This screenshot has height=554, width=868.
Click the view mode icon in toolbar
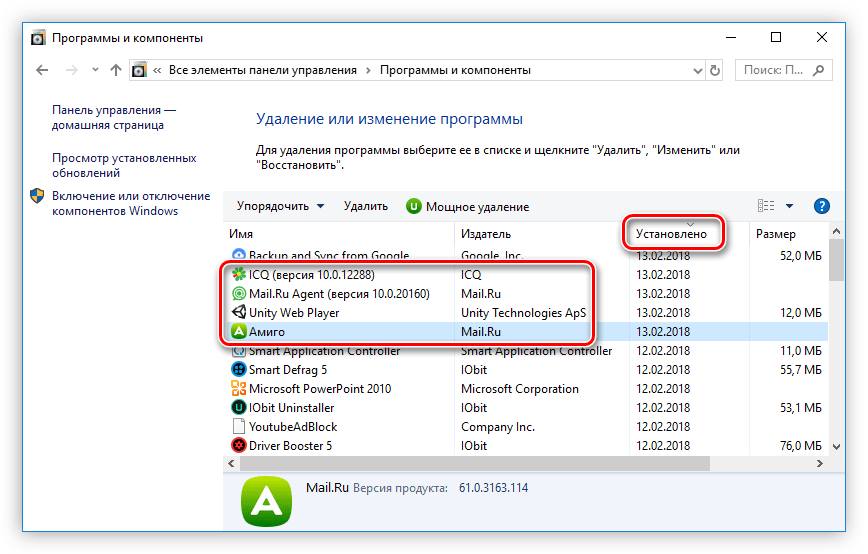pyautogui.click(x=766, y=206)
